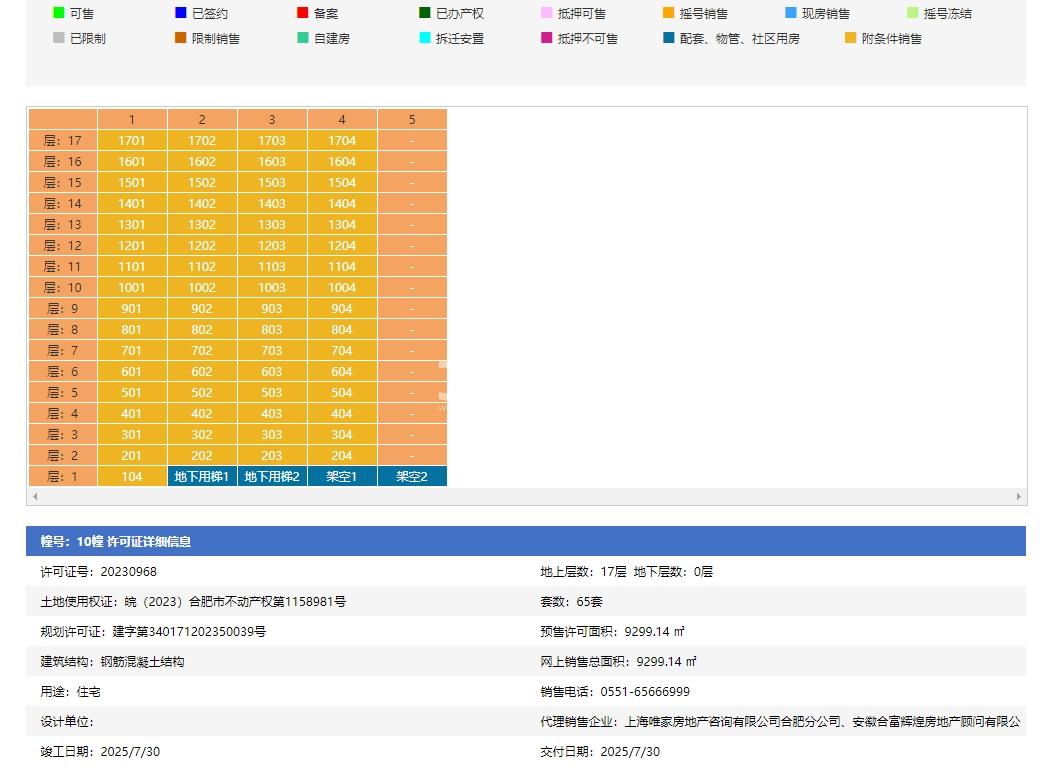Screen dimensions: 1058x773
Task: Click the 层: 10 row label
Action: (63, 287)
